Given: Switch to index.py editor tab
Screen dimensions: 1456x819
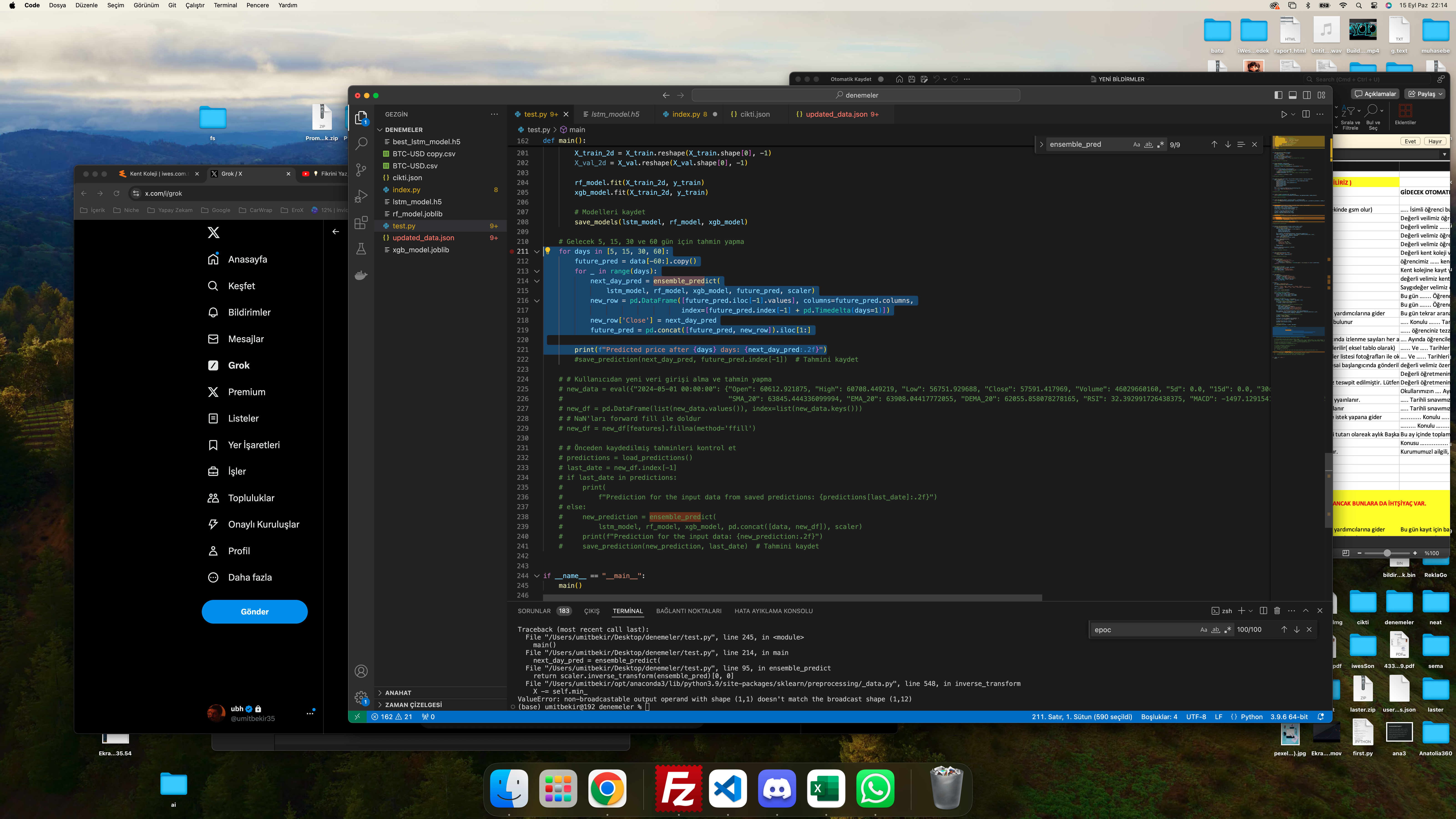Looking at the screenshot, I should coord(690,114).
